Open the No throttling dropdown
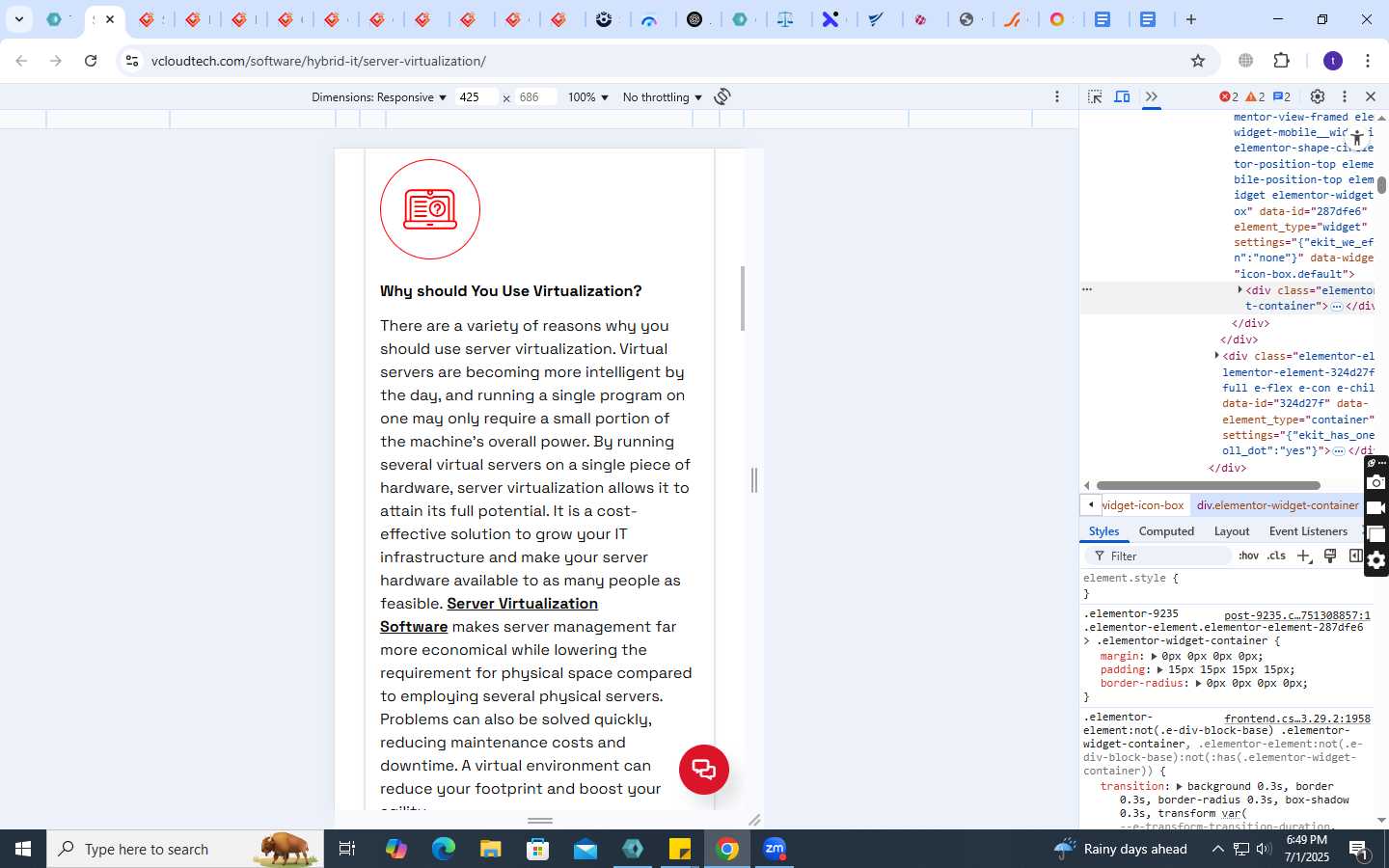The height and width of the screenshot is (868, 1389). 663,97
